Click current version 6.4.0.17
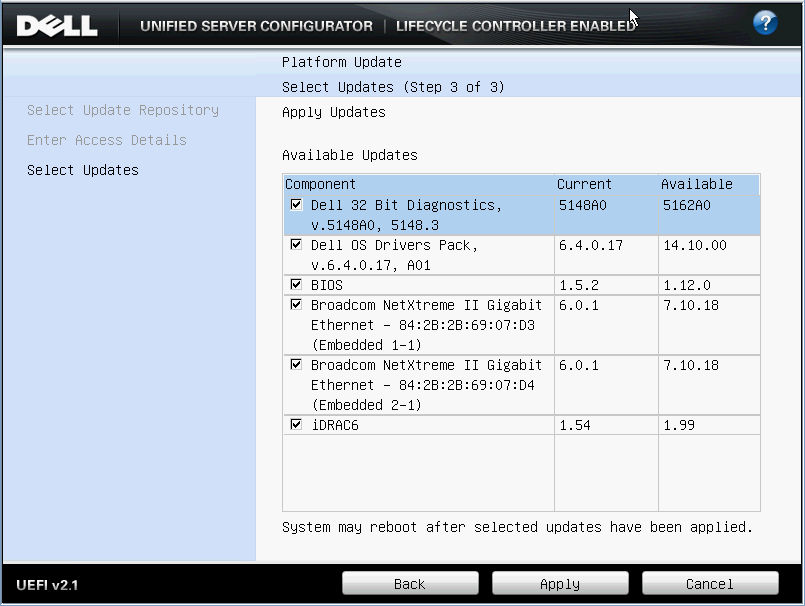Image resolution: width=805 pixels, height=606 pixels. [x=591, y=245]
